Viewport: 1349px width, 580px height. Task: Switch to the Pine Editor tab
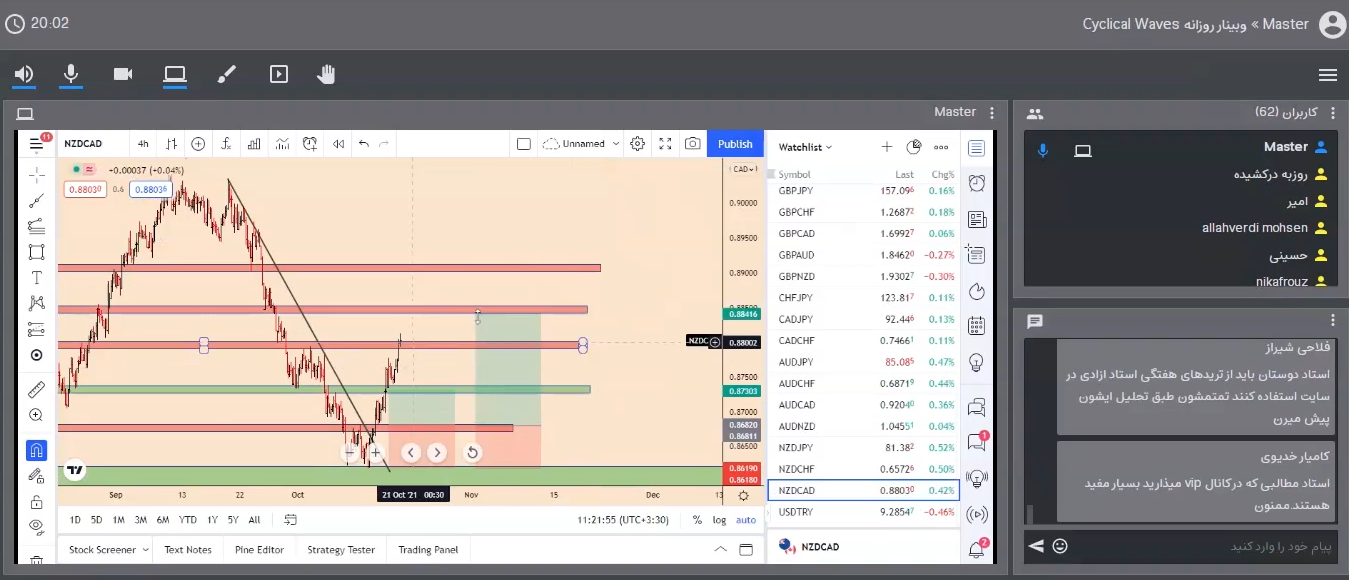click(259, 549)
